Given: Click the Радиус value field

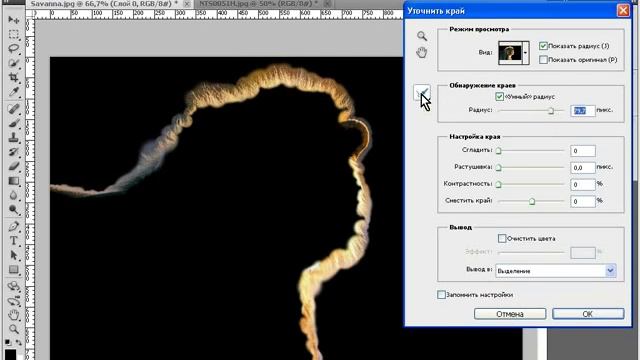Looking at the screenshot, I should coord(582,111).
